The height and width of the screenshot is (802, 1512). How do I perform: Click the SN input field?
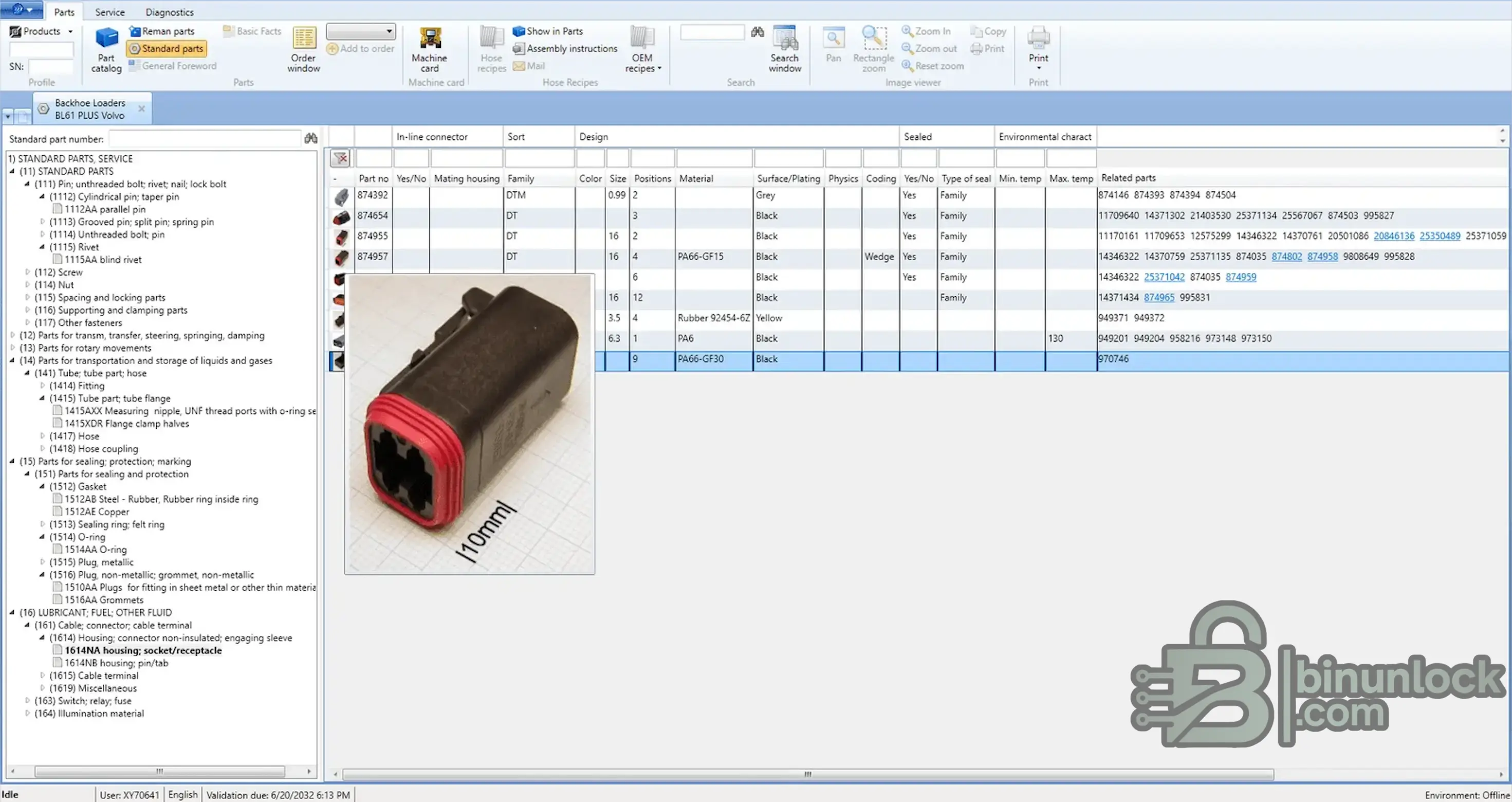coord(51,66)
